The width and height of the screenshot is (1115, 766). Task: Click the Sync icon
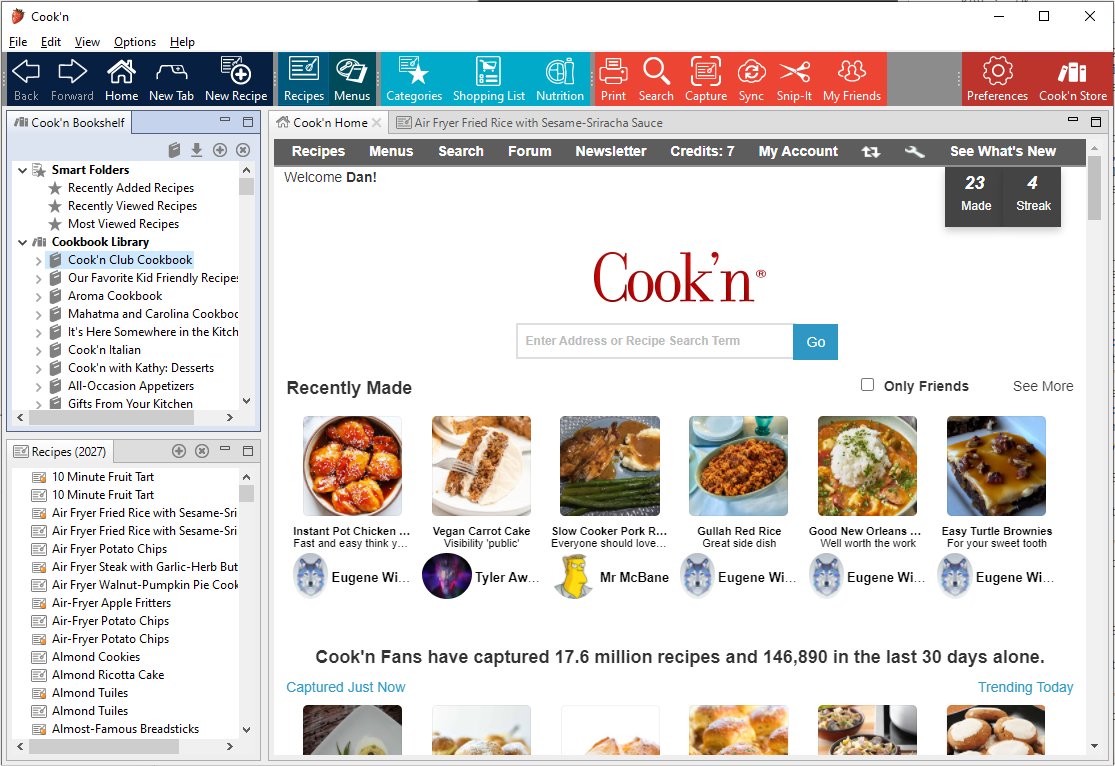pyautogui.click(x=751, y=79)
